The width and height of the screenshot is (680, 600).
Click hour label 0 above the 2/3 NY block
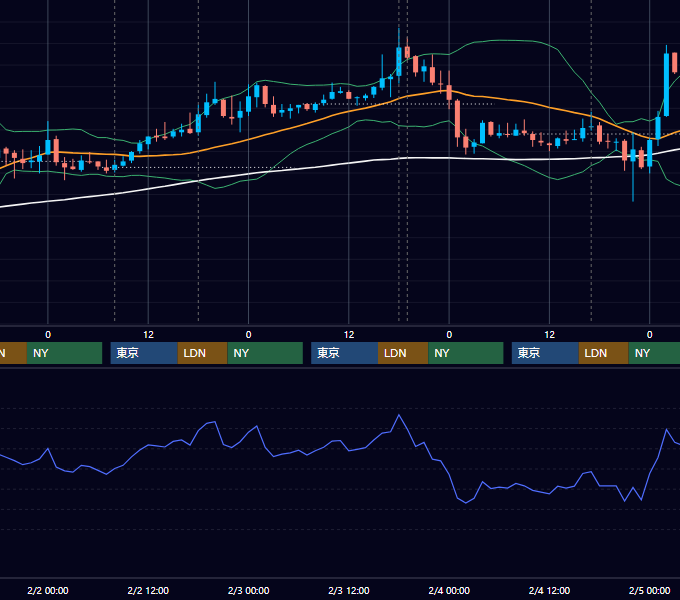pos(248,335)
